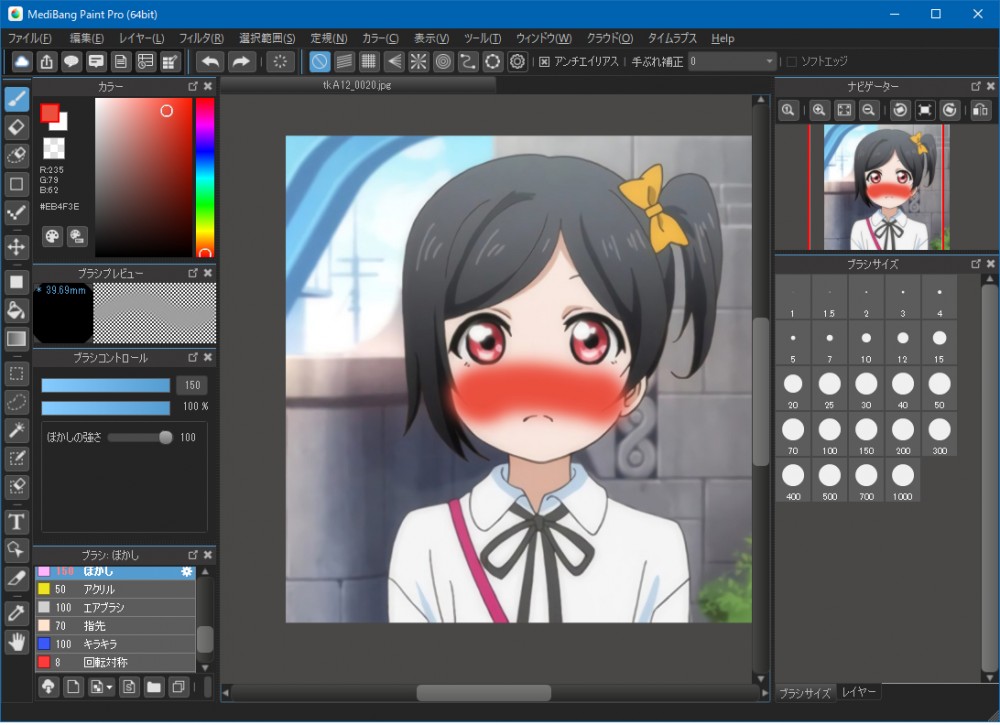Open the add bitmap brush dropdown arrow

[x=110, y=687]
